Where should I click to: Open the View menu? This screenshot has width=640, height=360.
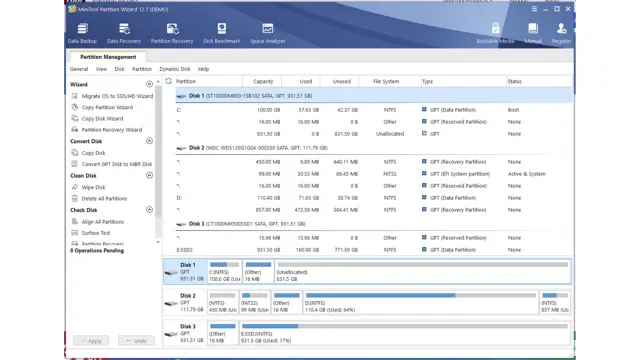101,69
